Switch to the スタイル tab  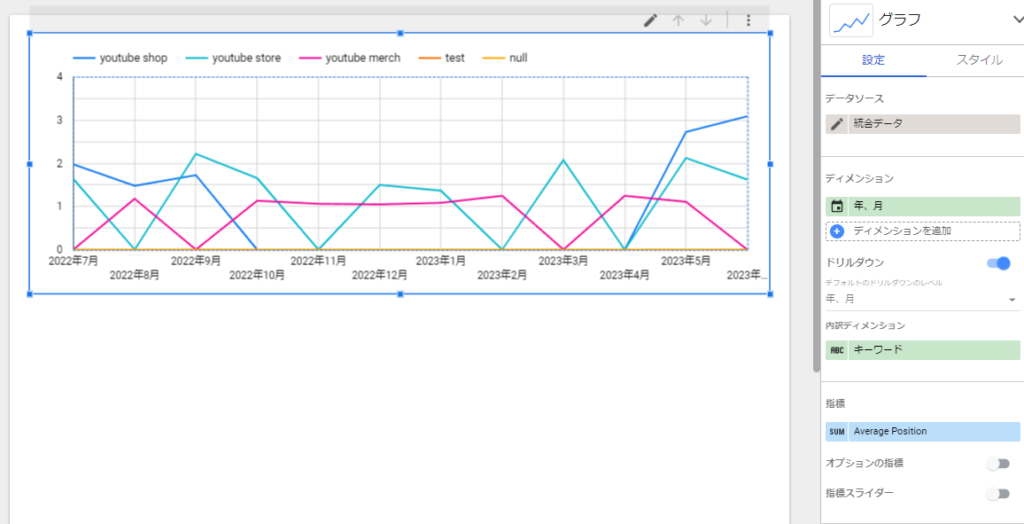(979, 60)
